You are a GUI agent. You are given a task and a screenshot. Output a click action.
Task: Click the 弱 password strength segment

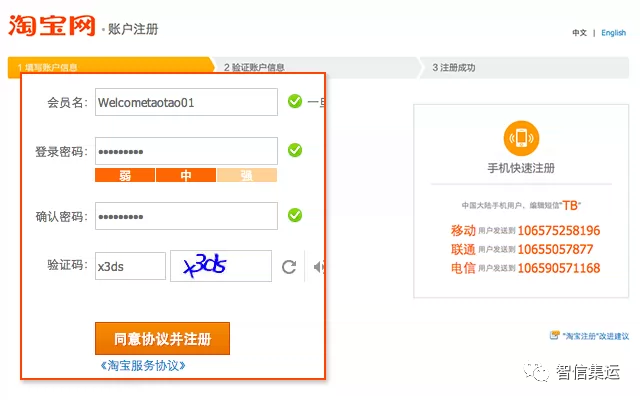tap(125, 176)
